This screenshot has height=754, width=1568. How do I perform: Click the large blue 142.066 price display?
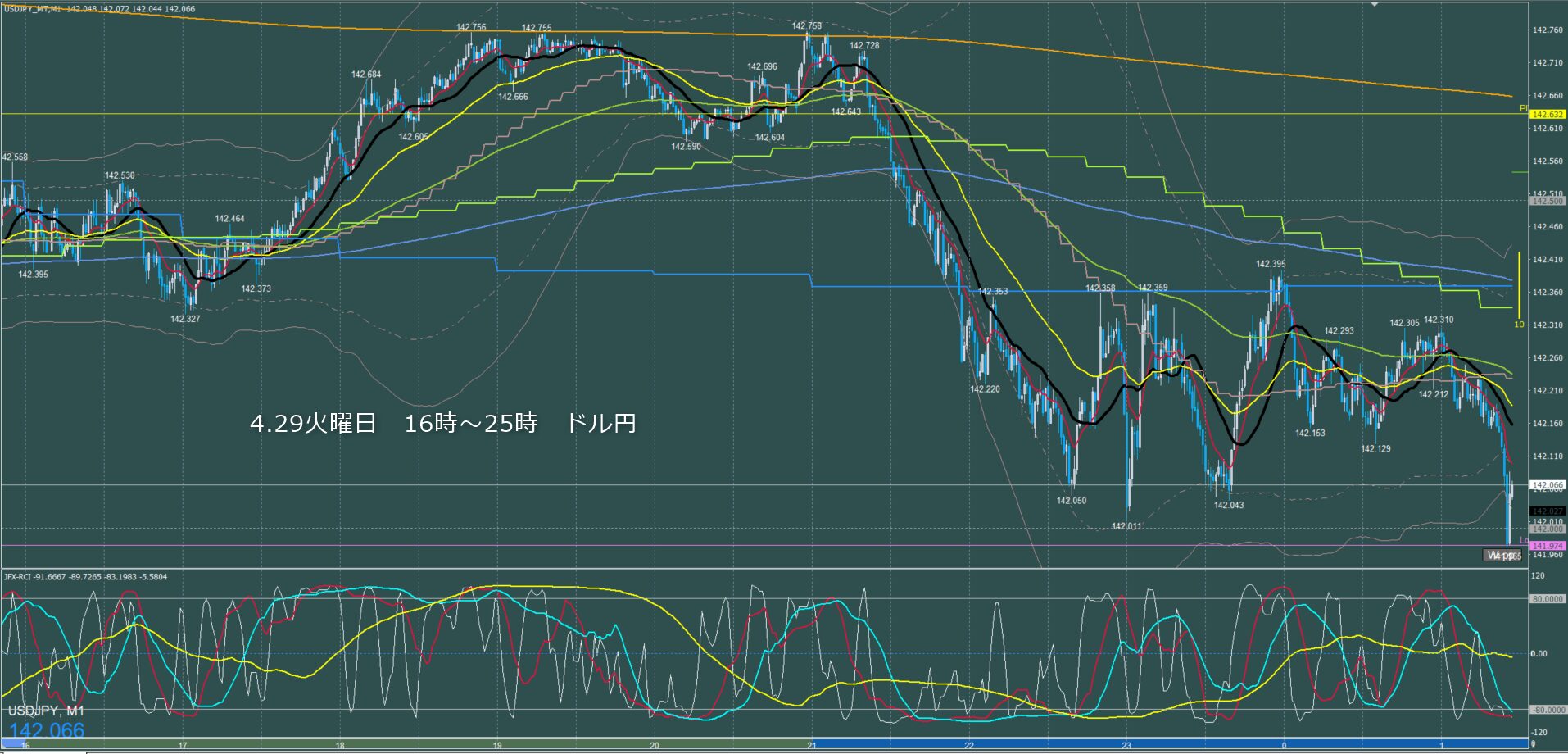click(x=47, y=731)
